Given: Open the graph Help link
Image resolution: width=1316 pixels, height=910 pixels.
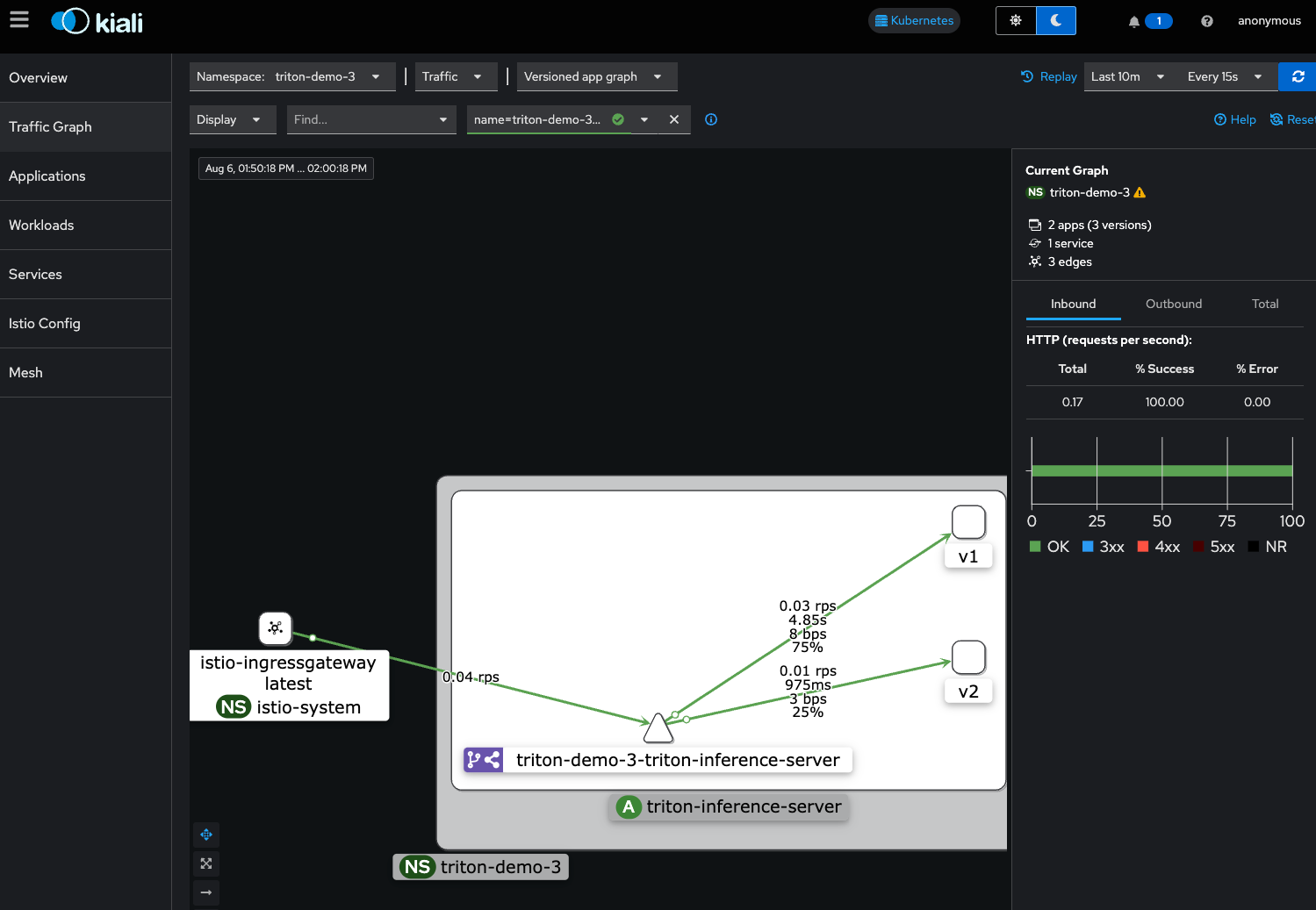Looking at the screenshot, I should (1235, 119).
